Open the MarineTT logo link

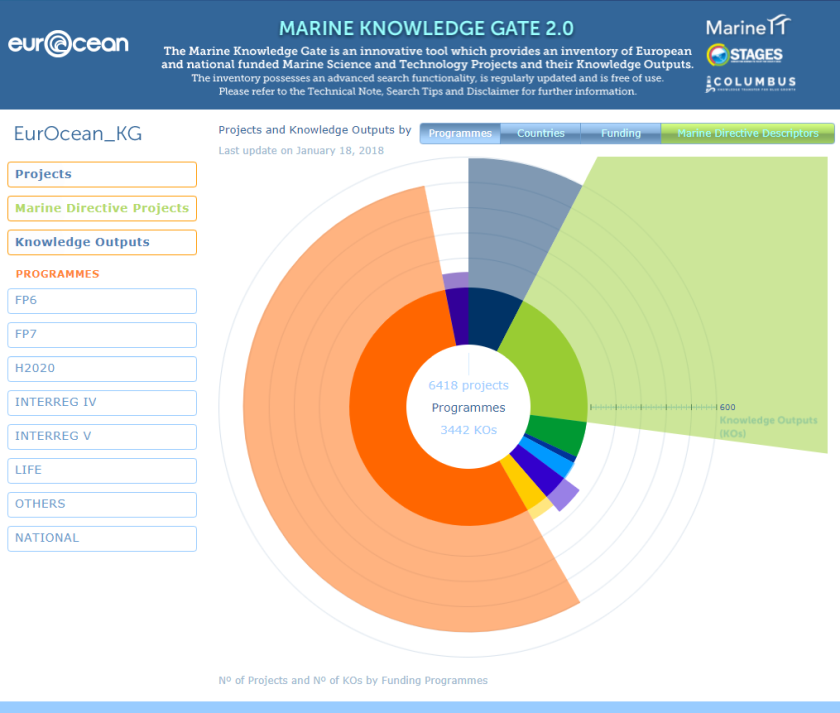748,26
